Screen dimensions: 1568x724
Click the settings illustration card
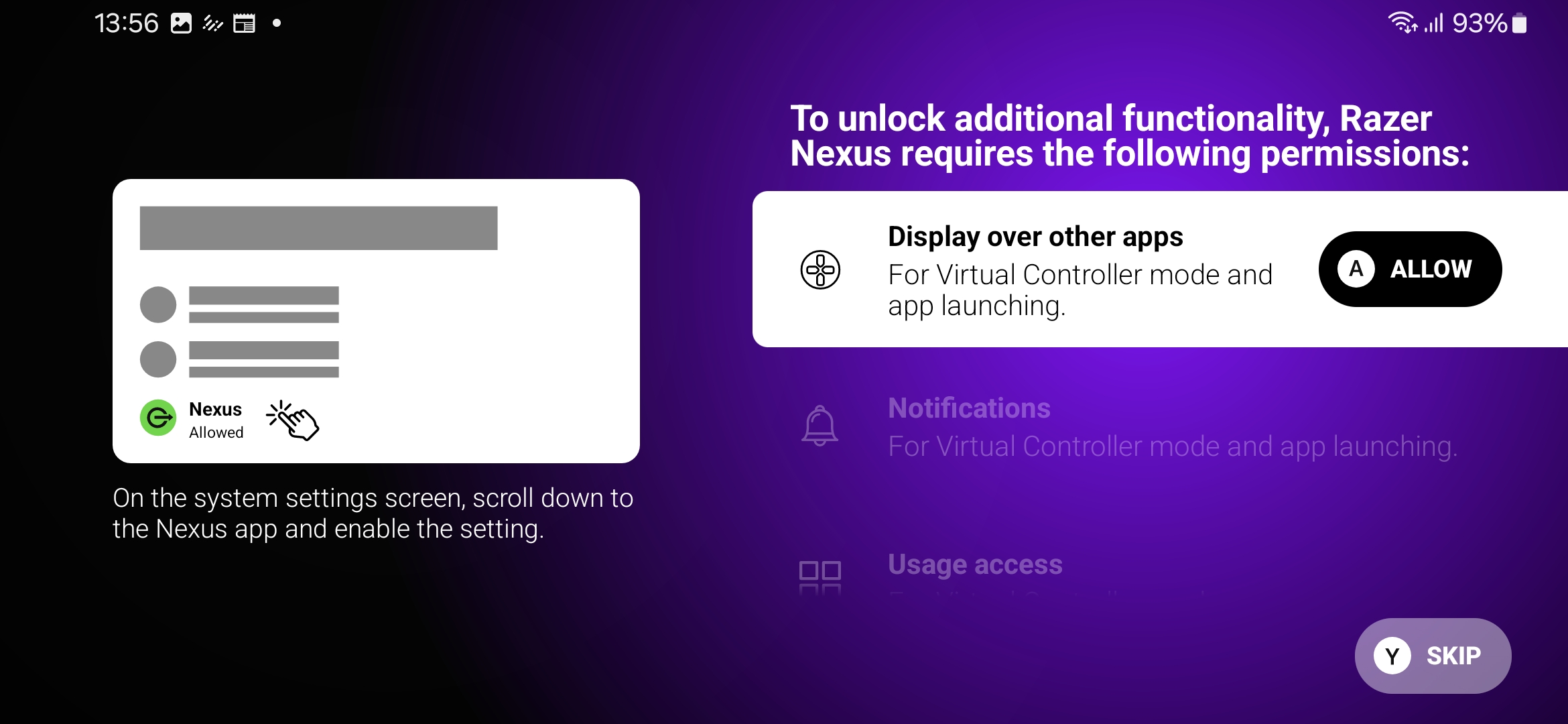pyautogui.click(x=376, y=320)
